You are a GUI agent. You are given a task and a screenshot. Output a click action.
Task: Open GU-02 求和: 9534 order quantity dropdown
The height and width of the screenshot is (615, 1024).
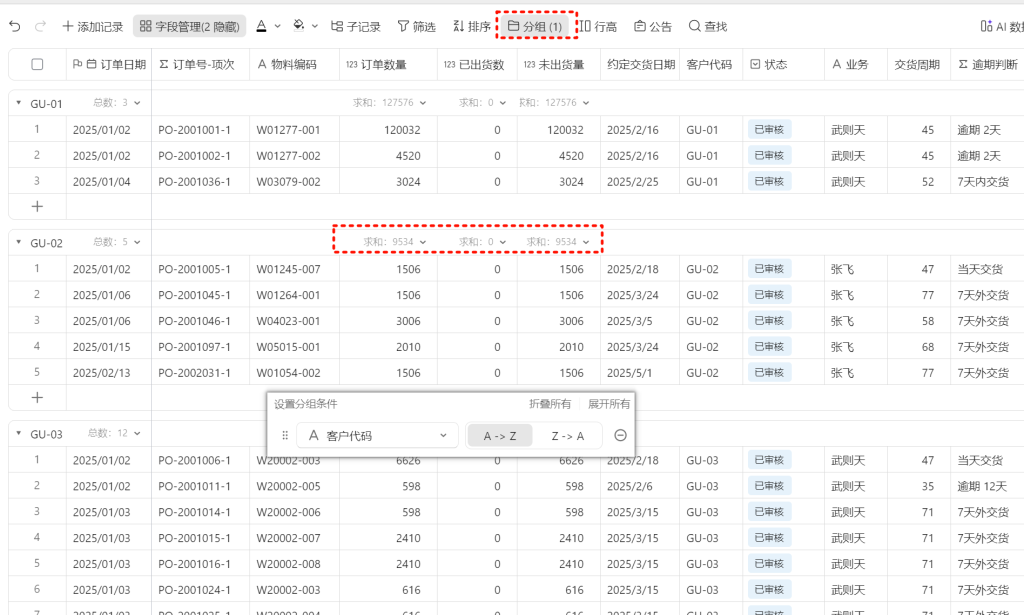(x=394, y=242)
